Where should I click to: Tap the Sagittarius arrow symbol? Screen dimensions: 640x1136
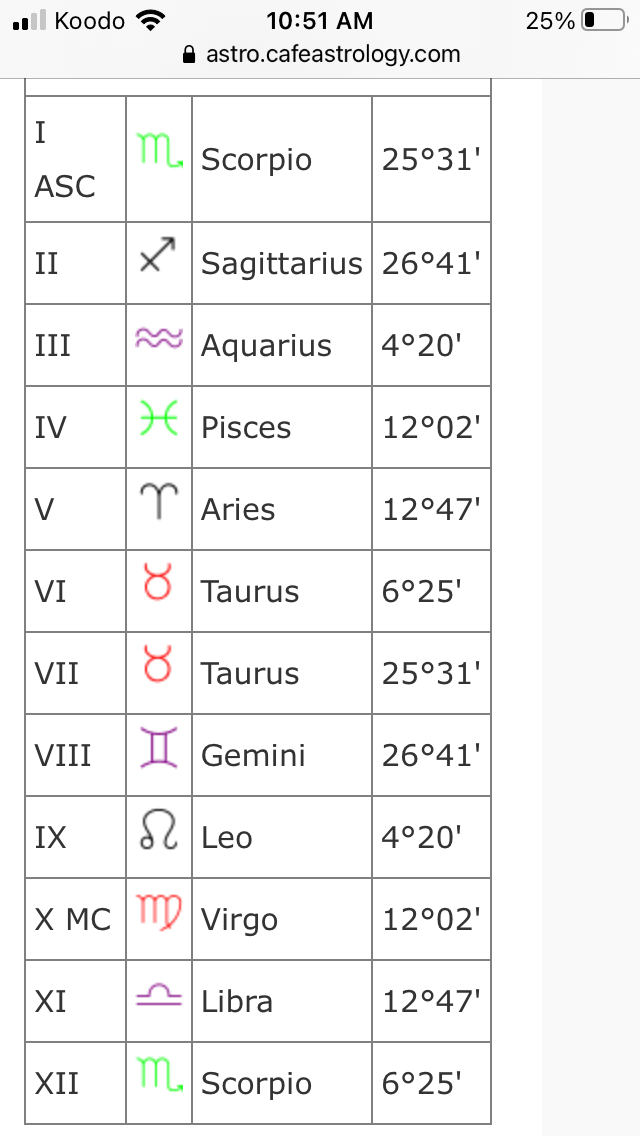pos(158,254)
